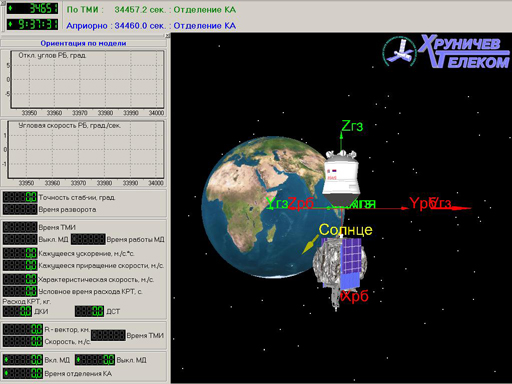This screenshot has width=512, height=384.
Task: Click the По ТМИ status line
Action: [151, 10]
